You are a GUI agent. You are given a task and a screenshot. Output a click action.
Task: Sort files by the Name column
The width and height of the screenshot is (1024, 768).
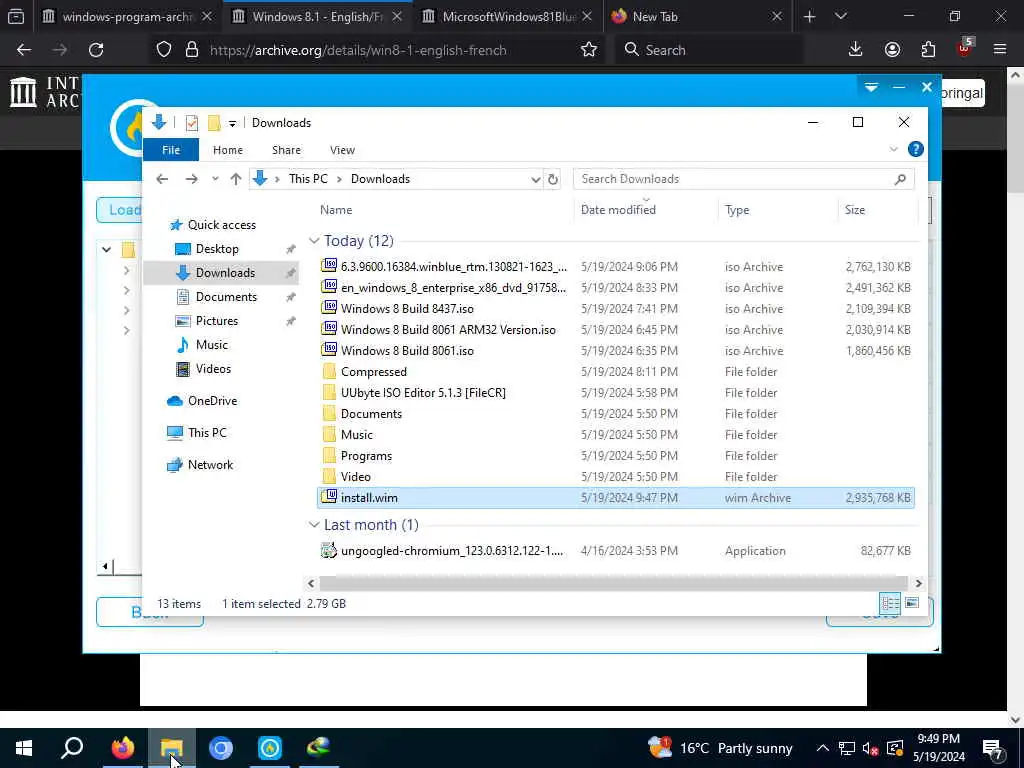point(336,210)
